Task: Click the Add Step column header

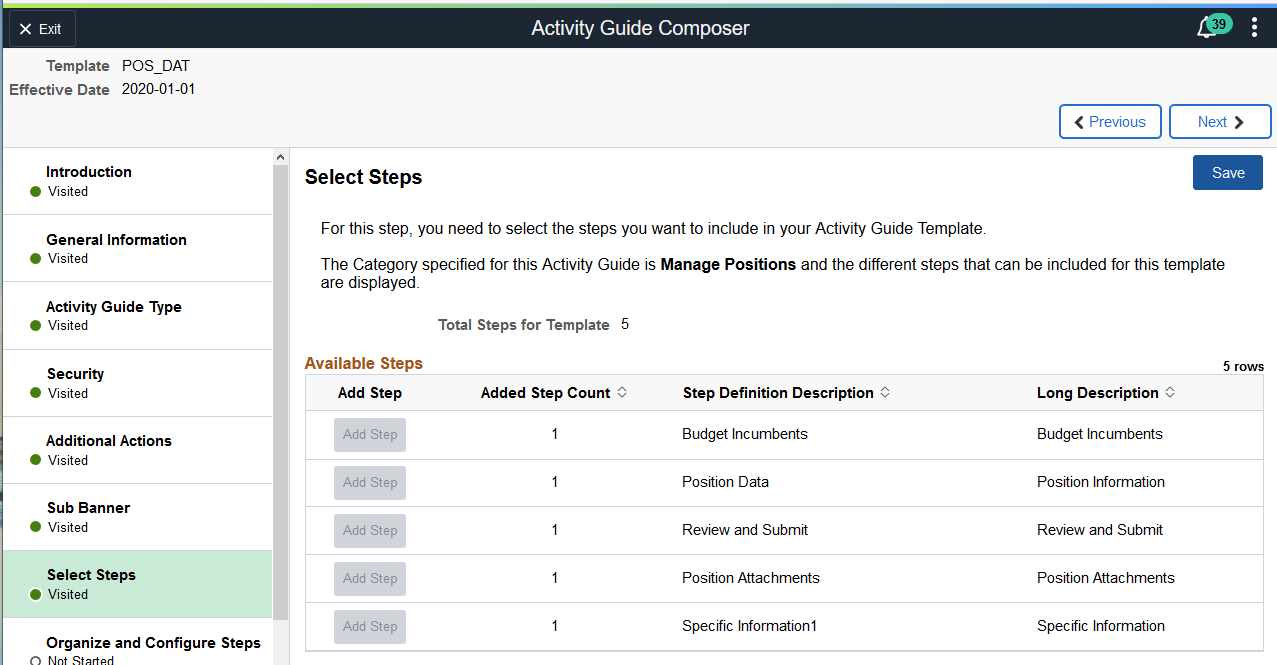Action: 370,393
